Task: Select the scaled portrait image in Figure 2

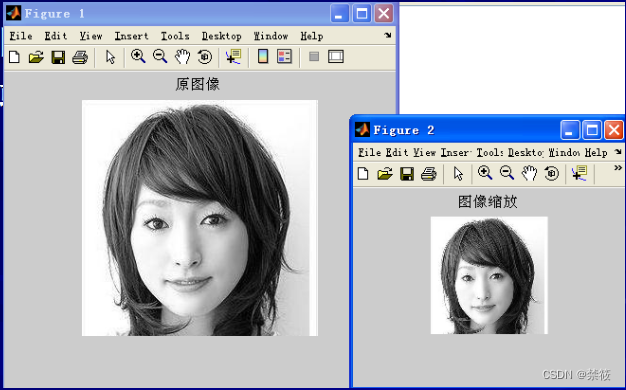Action: click(x=489, y=275)
